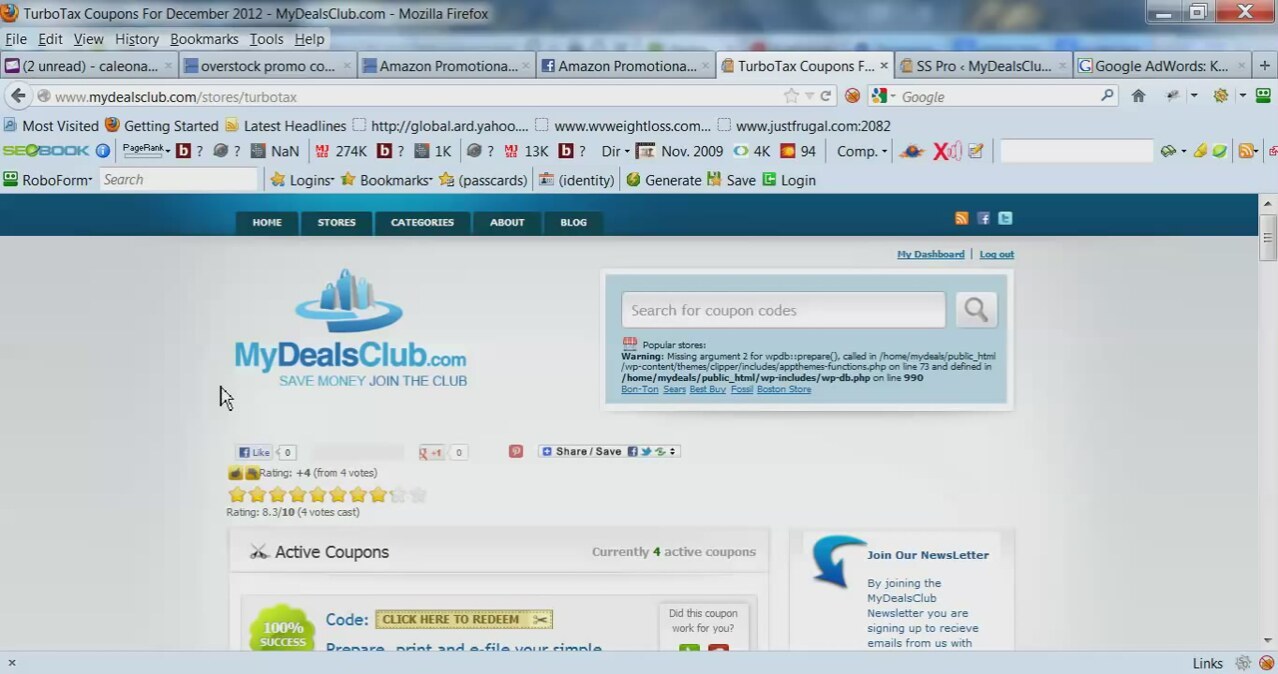
Task: Open the (passcards) RoboForm item
Action: (x=483, y=180)
